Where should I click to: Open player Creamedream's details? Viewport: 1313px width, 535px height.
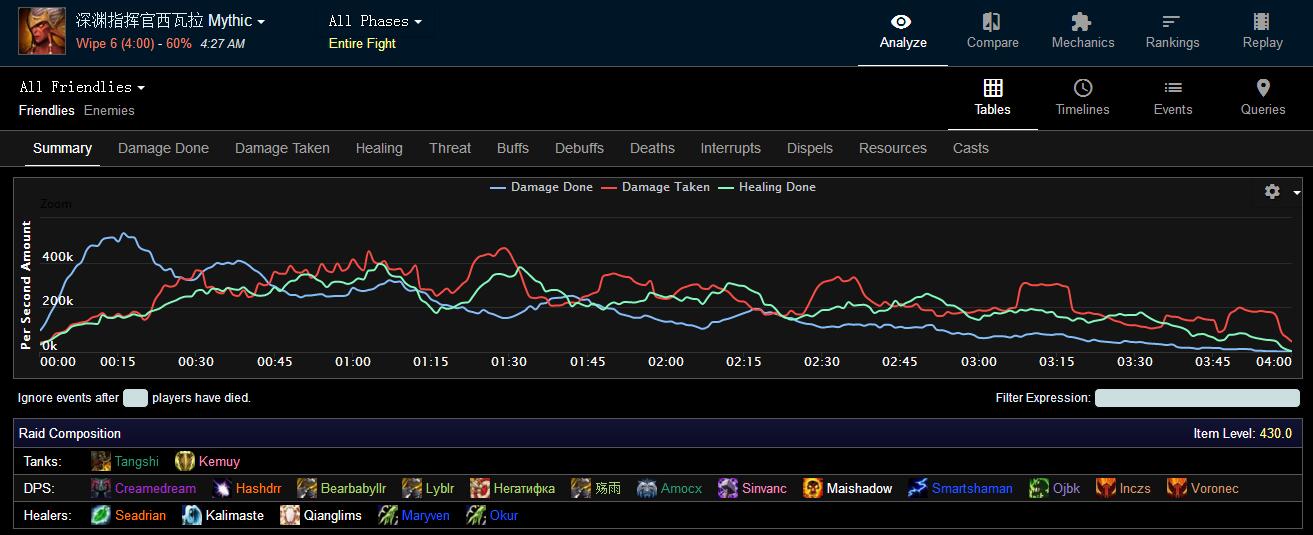click(x=155, y=488)
